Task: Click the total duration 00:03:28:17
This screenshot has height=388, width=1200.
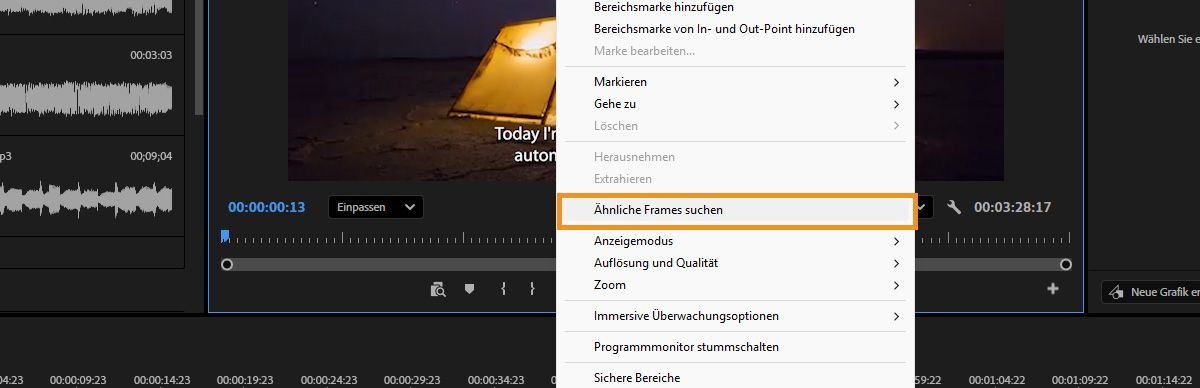Action: 1013,207
